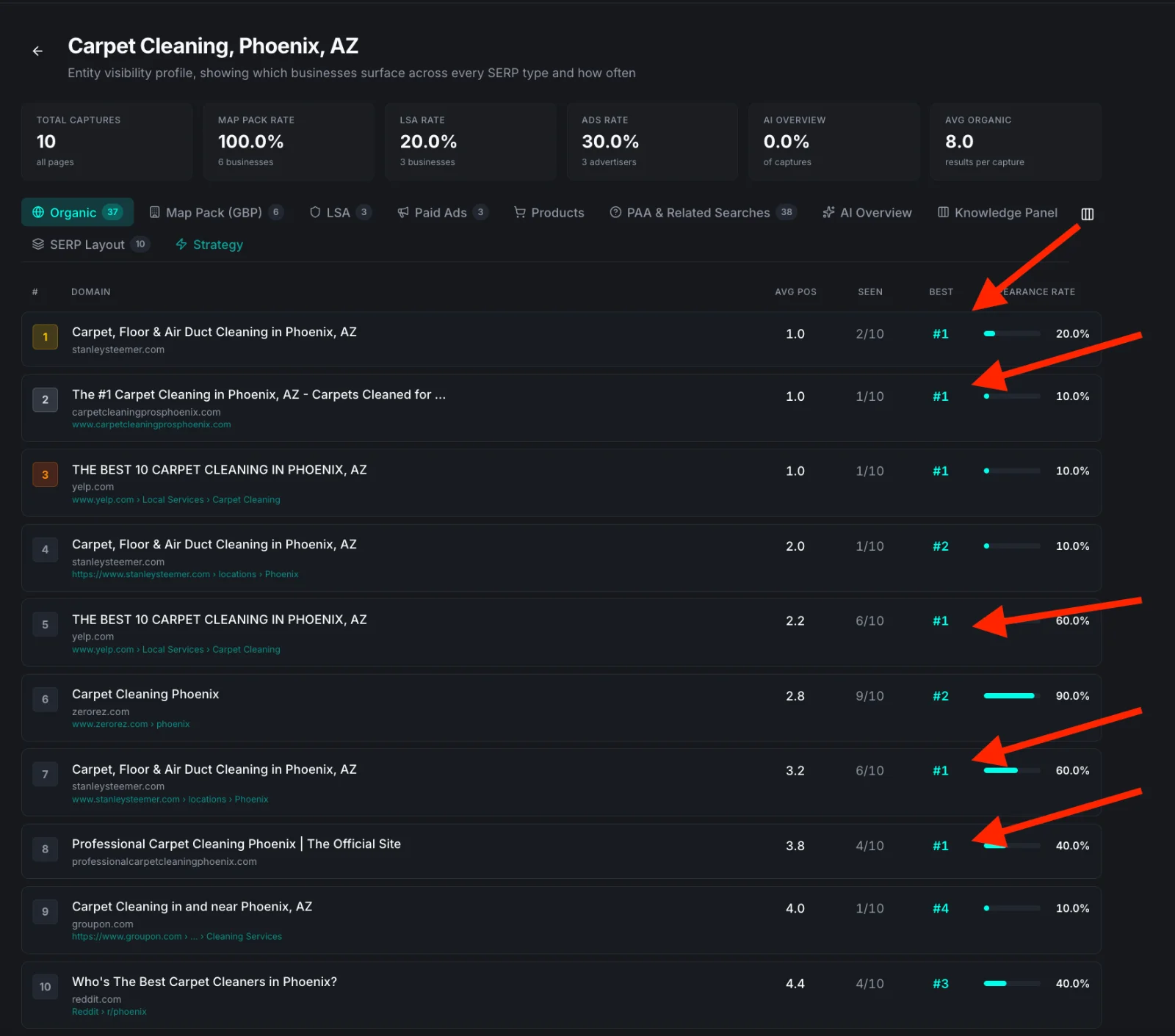1175x1036 pixels.
Task: Go back using the left arrow icon
Action: pyautogui.click(x=37, y=51)
